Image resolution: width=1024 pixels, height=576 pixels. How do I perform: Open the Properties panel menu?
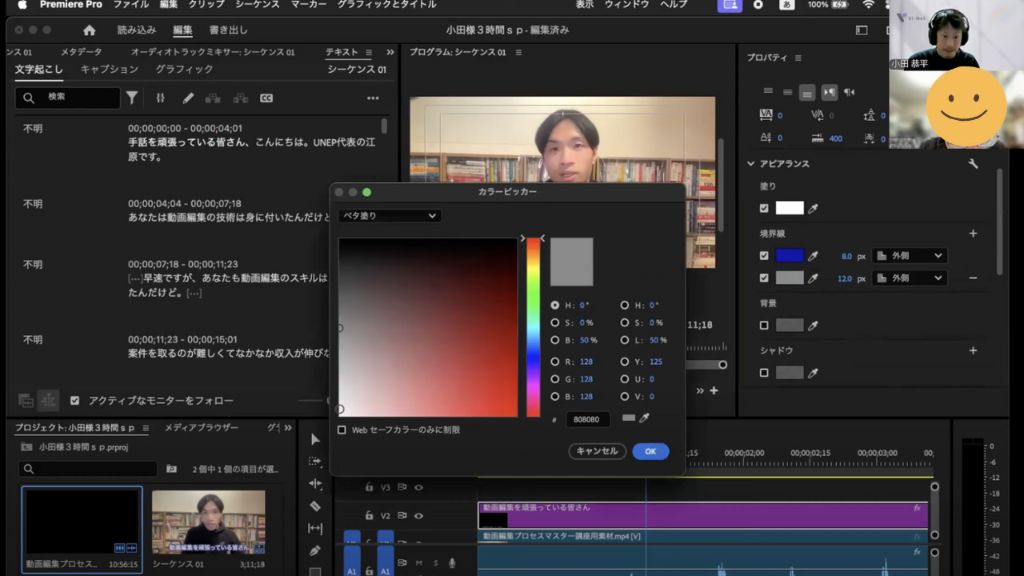[798, 58]
